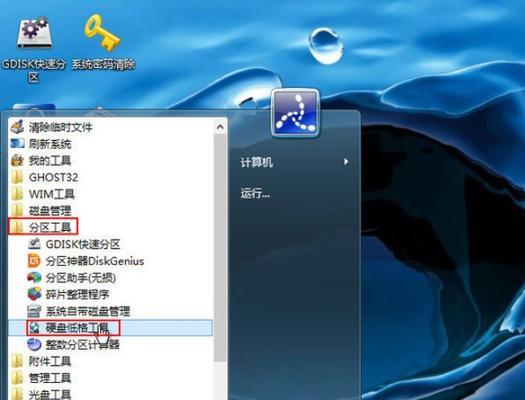The width and height of the screenshot is (525, 400).
Task: Click the GDISK快速分区 menu entry icon
Action: point(34,244)
